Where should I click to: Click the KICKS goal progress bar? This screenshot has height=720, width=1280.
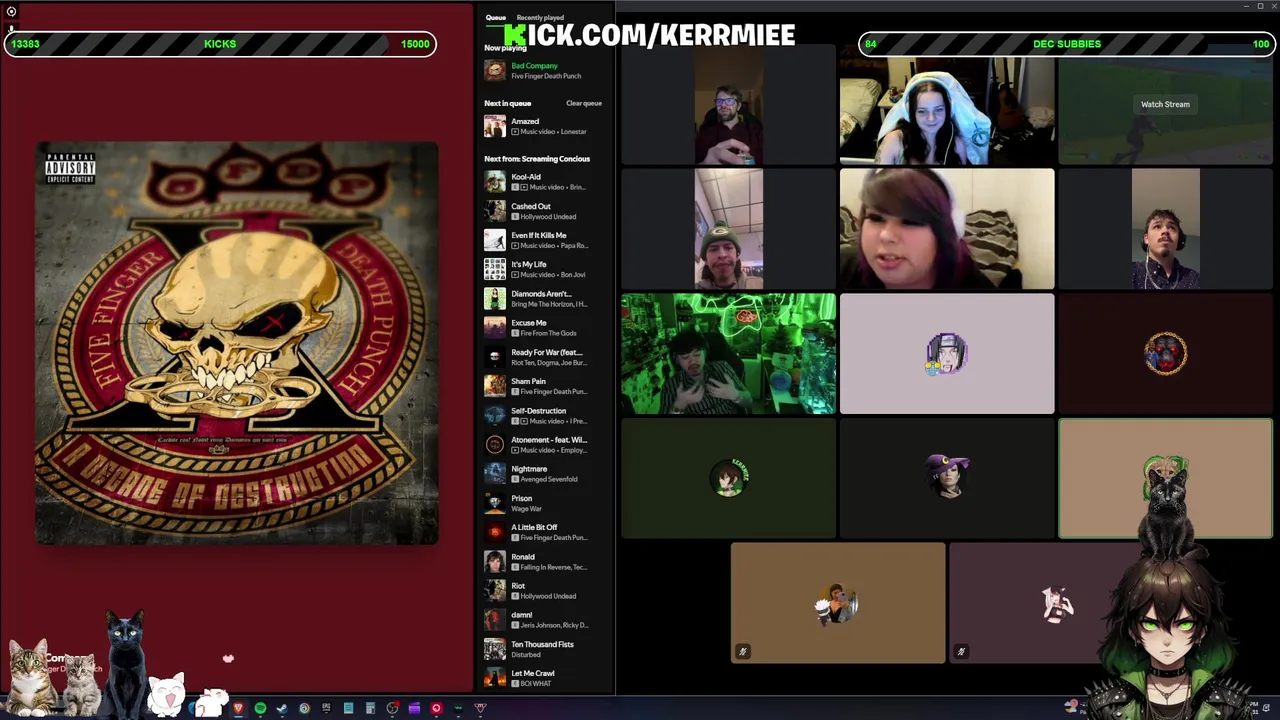[220, 44]
